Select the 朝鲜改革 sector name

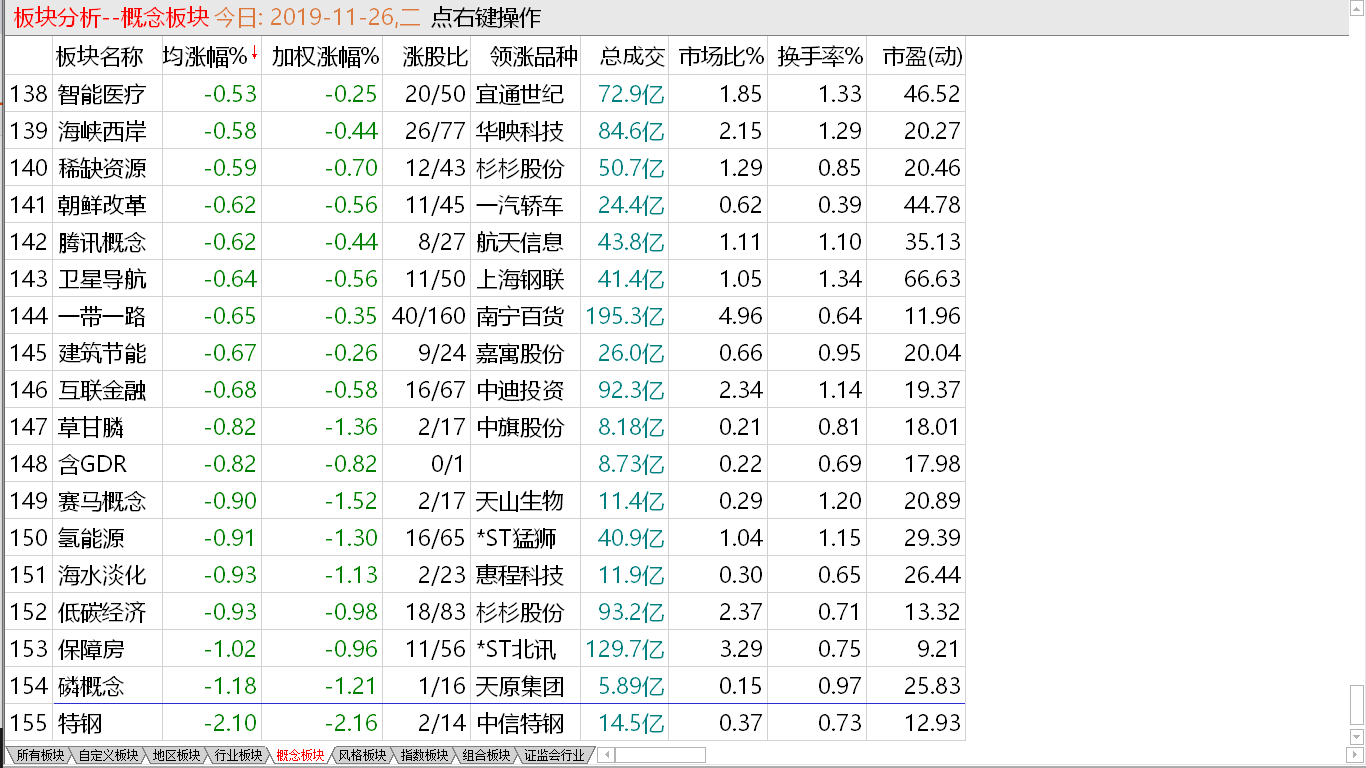pos(102,205)
